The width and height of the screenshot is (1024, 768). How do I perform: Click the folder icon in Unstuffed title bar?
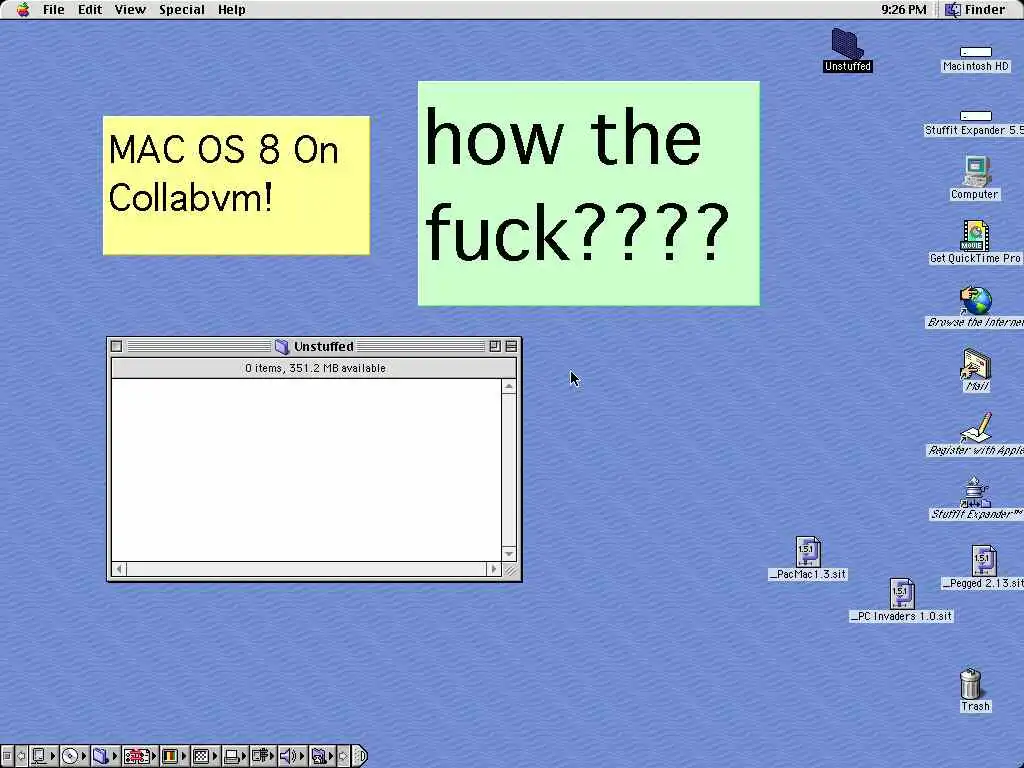(281, 347)
